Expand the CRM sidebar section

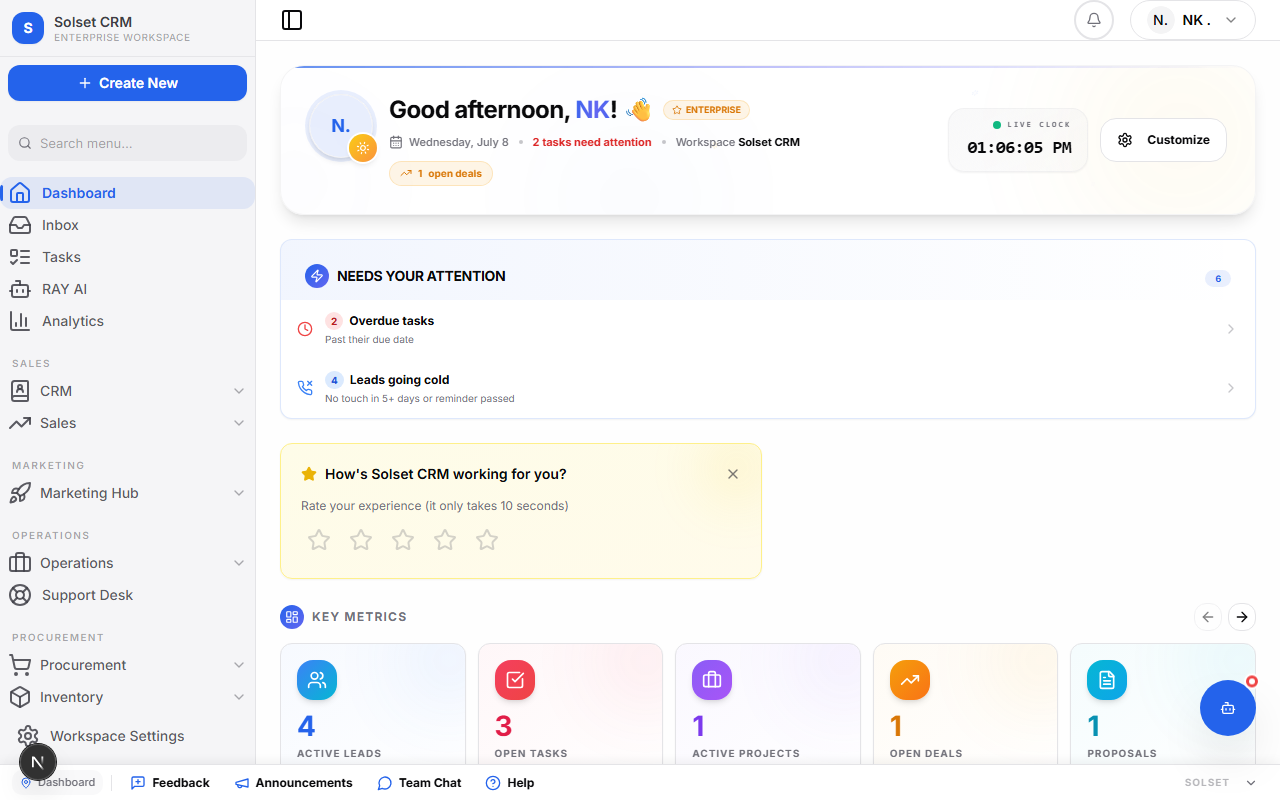127,391
